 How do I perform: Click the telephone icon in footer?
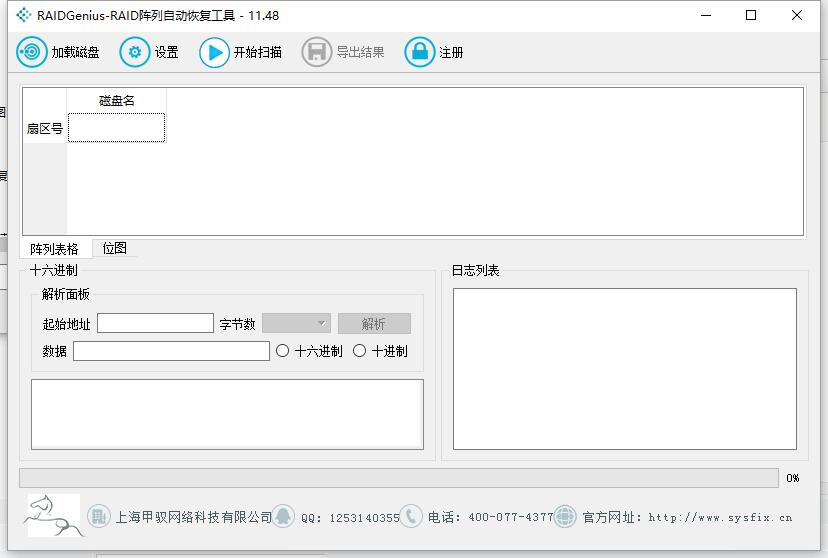pos(411,516)
